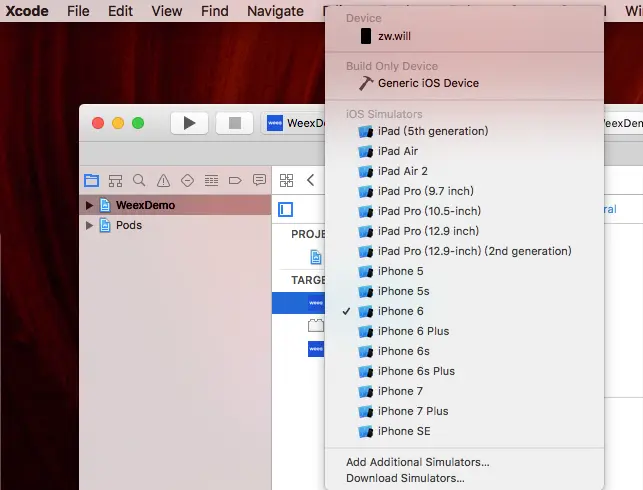Select the Pods project in the navigator

click(x=175, y=225)
